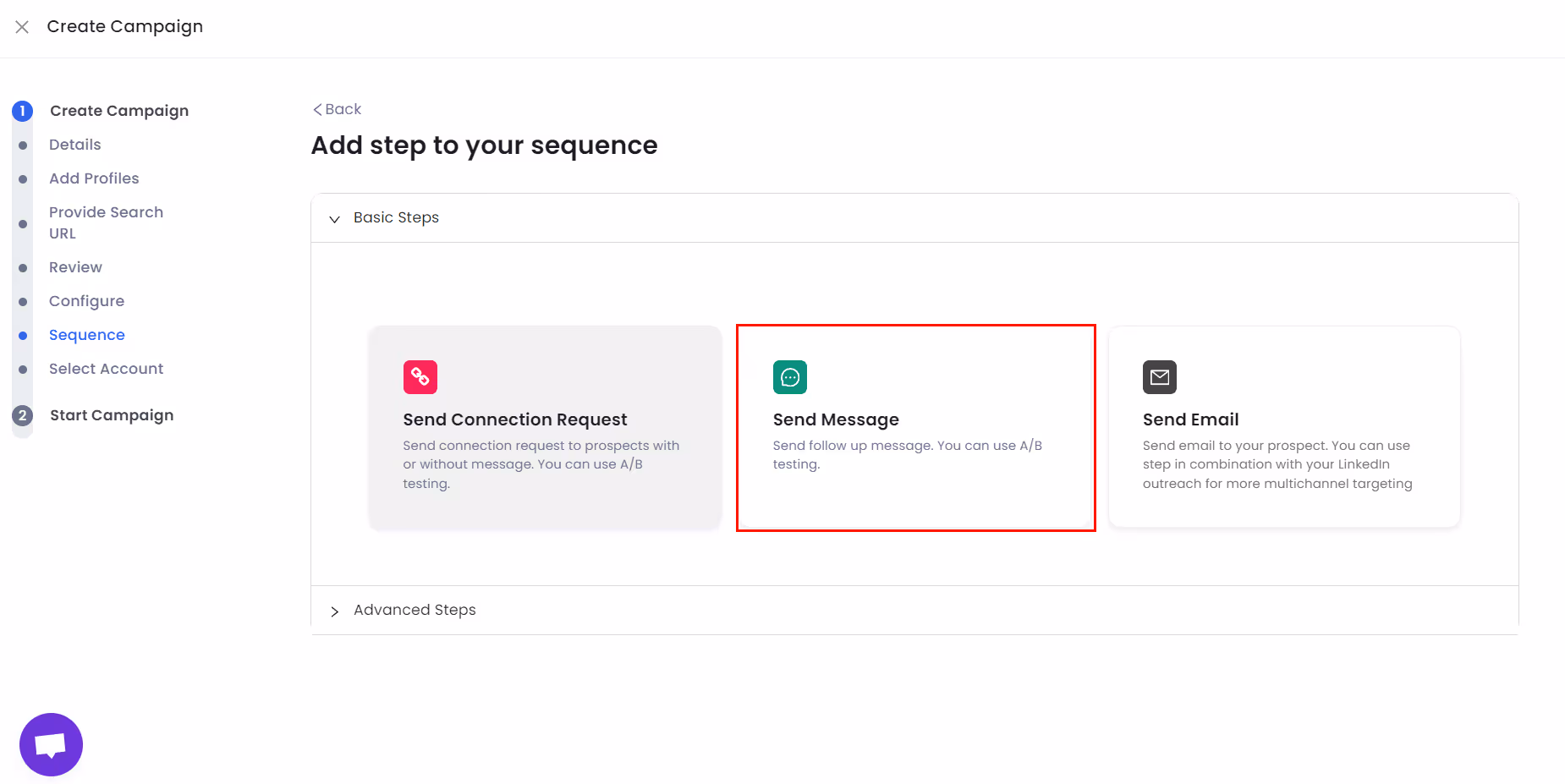Open the Add Profiles step

94,178
